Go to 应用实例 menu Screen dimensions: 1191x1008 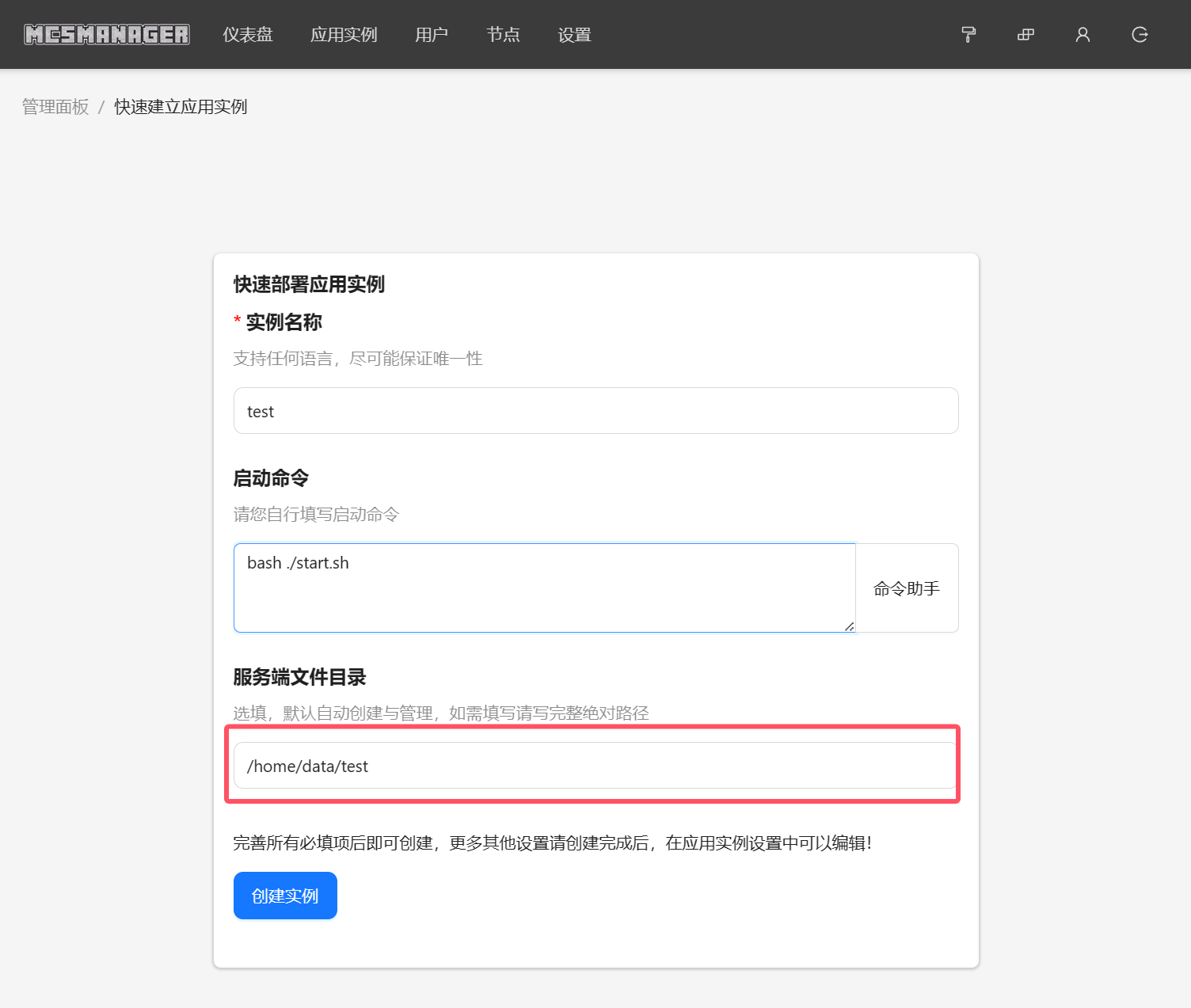(344, 35)
